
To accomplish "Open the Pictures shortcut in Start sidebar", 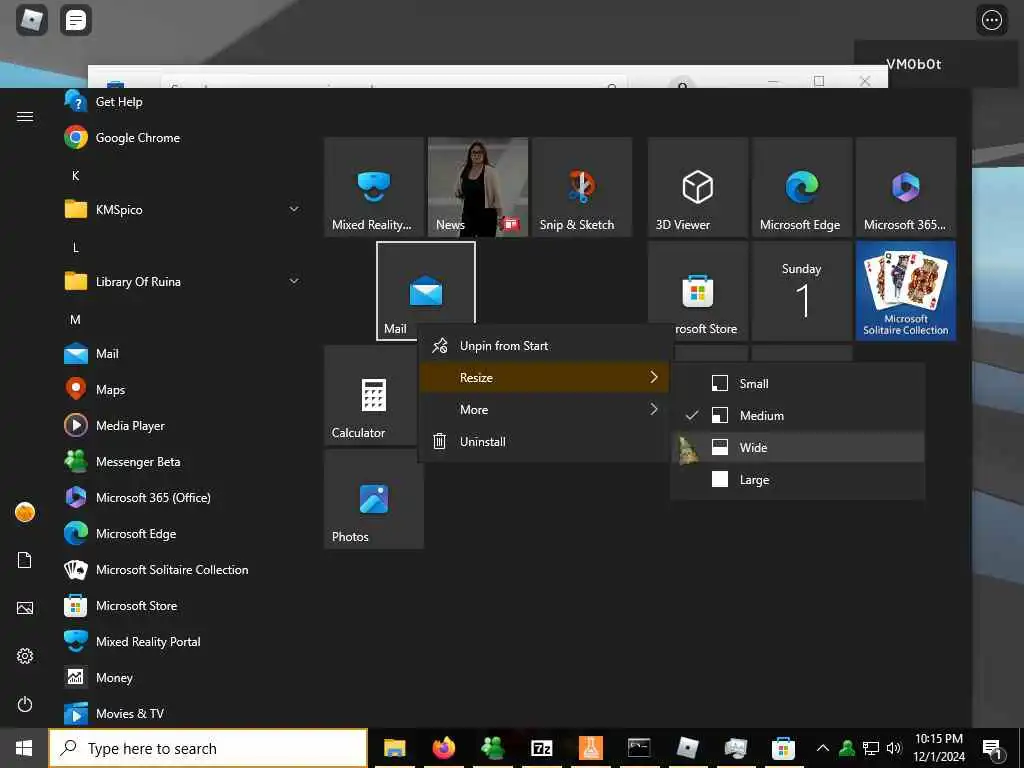I will [25, 608].
